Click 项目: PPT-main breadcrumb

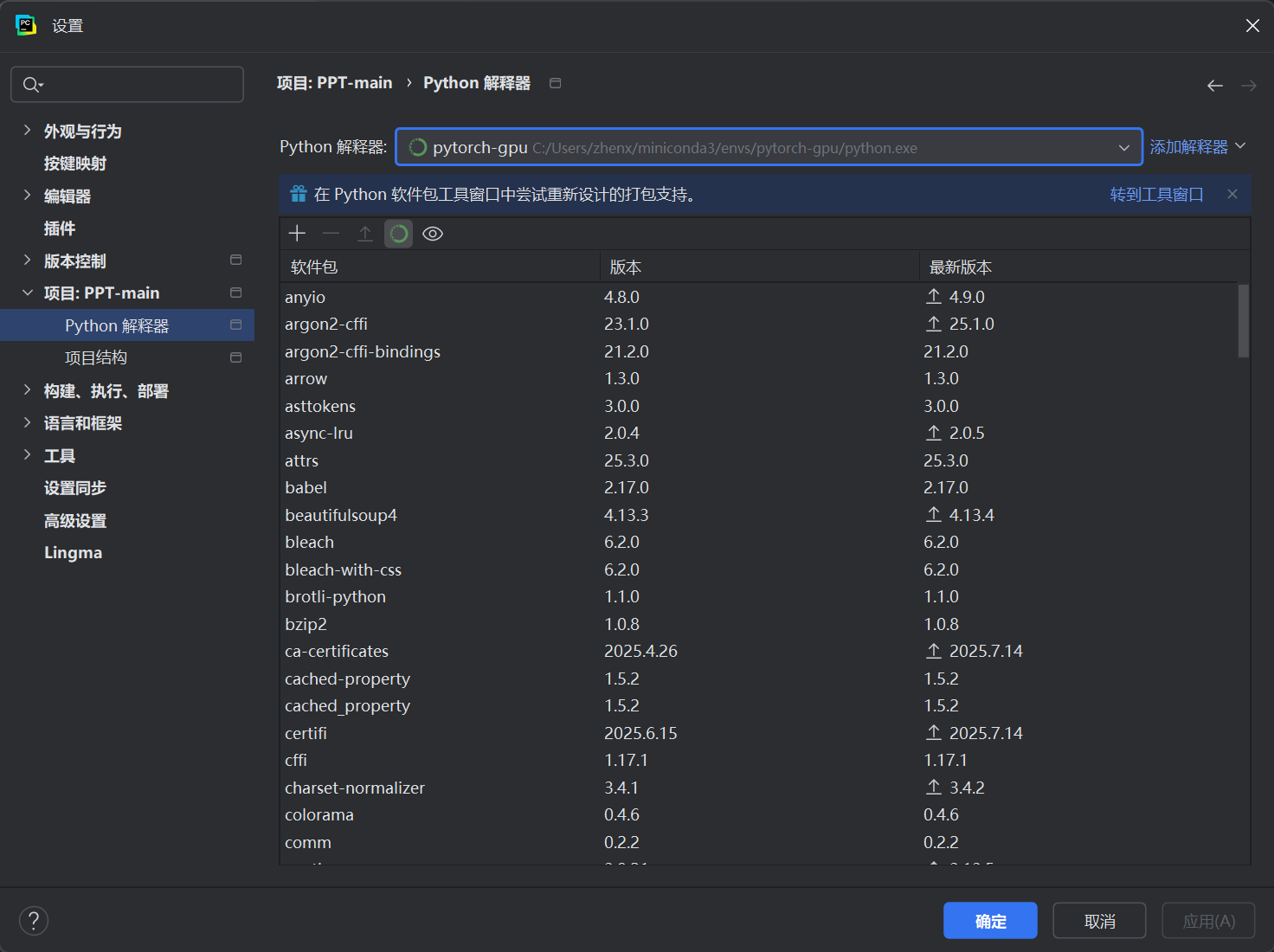(x=334, y=83)
